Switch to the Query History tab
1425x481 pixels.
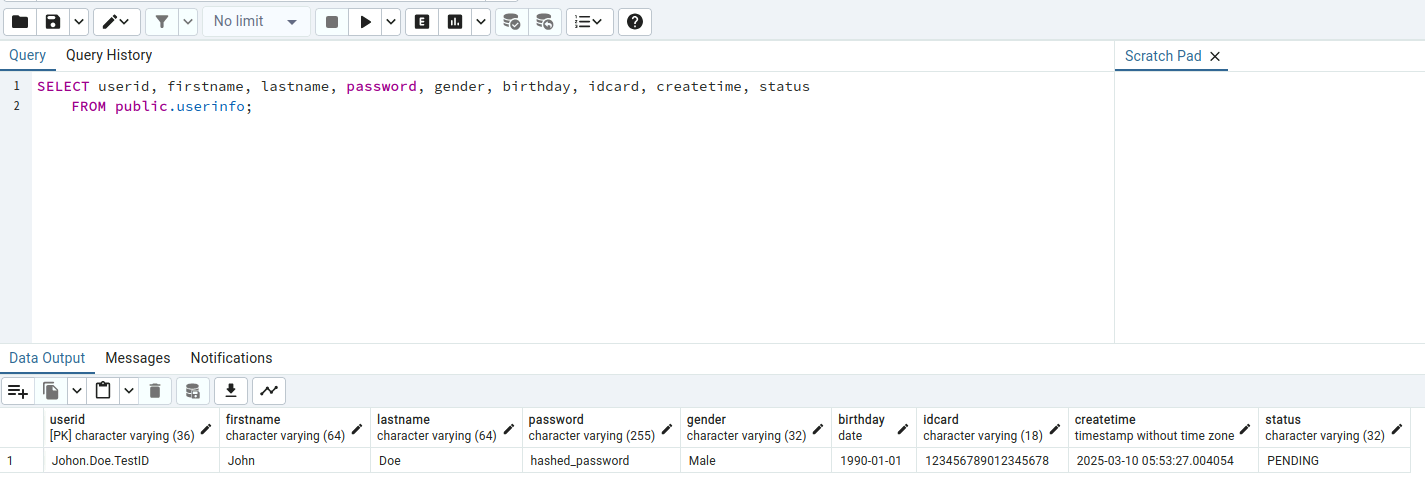pyautogui.click(x=109, y=55)
